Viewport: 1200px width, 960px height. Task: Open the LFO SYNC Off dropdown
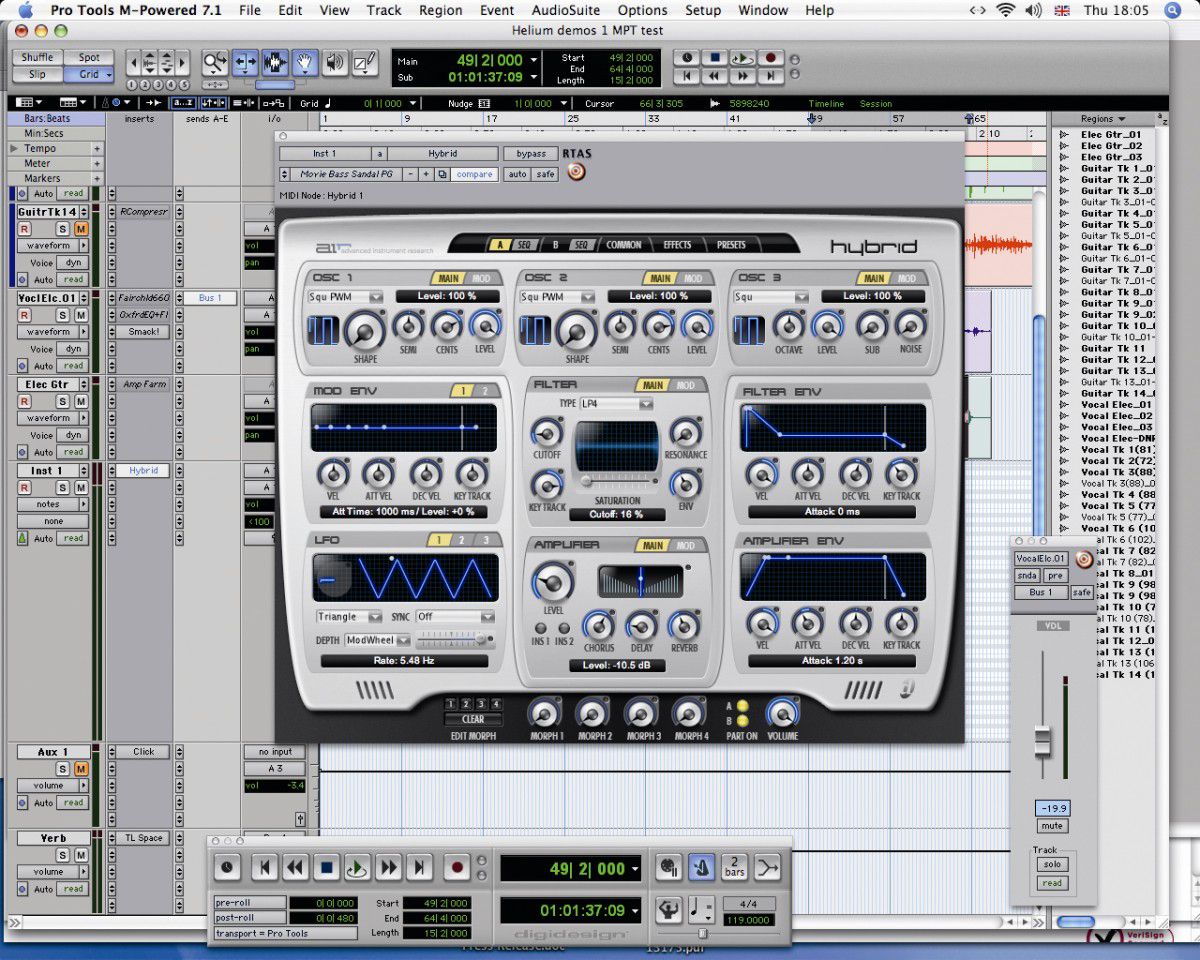(x=455, y=617)
